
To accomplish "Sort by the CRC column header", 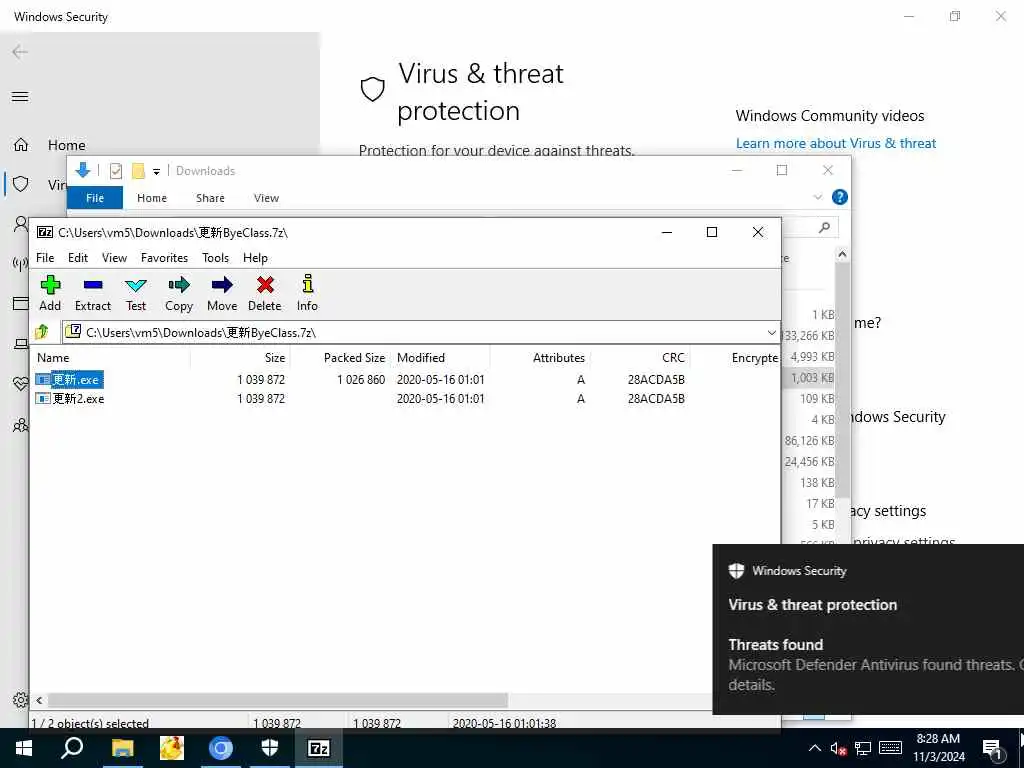I will point(640,358).
